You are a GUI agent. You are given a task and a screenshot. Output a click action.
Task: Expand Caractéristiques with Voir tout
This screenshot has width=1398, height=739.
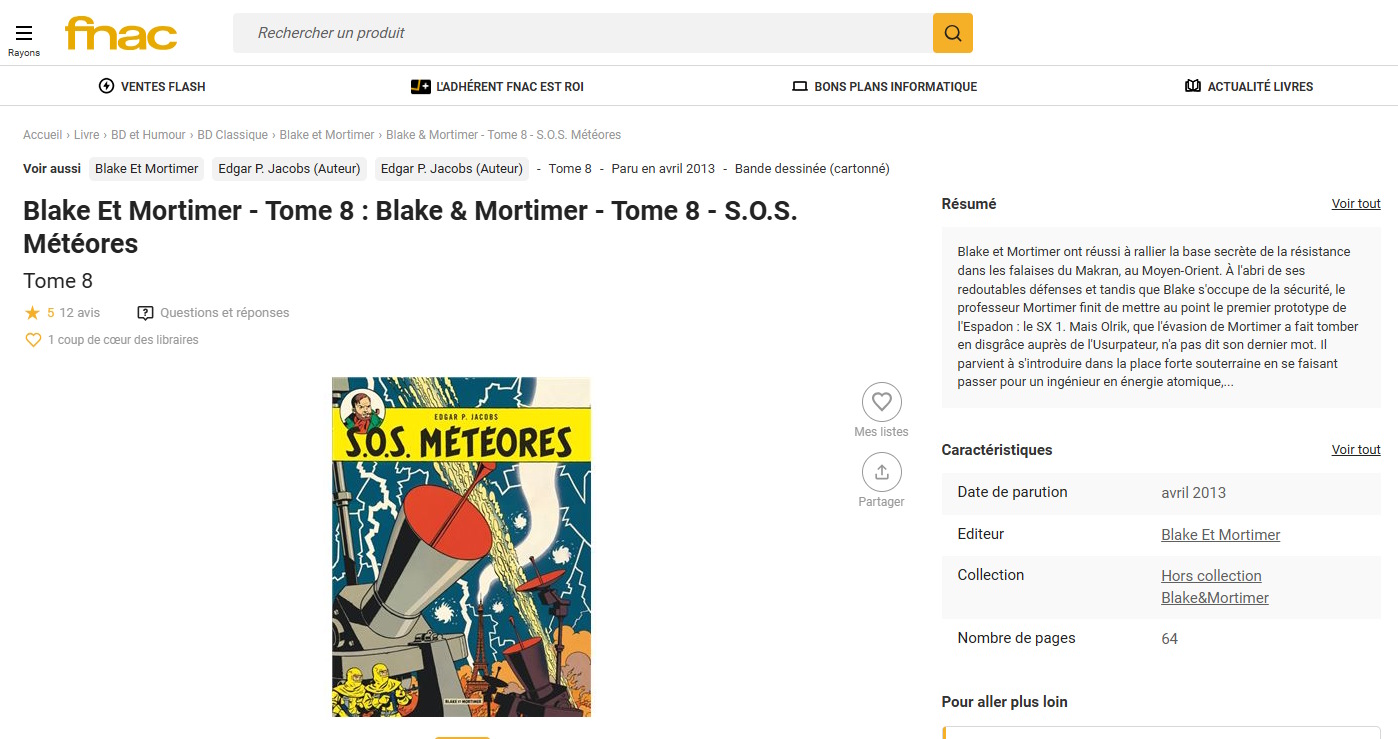1355,450
